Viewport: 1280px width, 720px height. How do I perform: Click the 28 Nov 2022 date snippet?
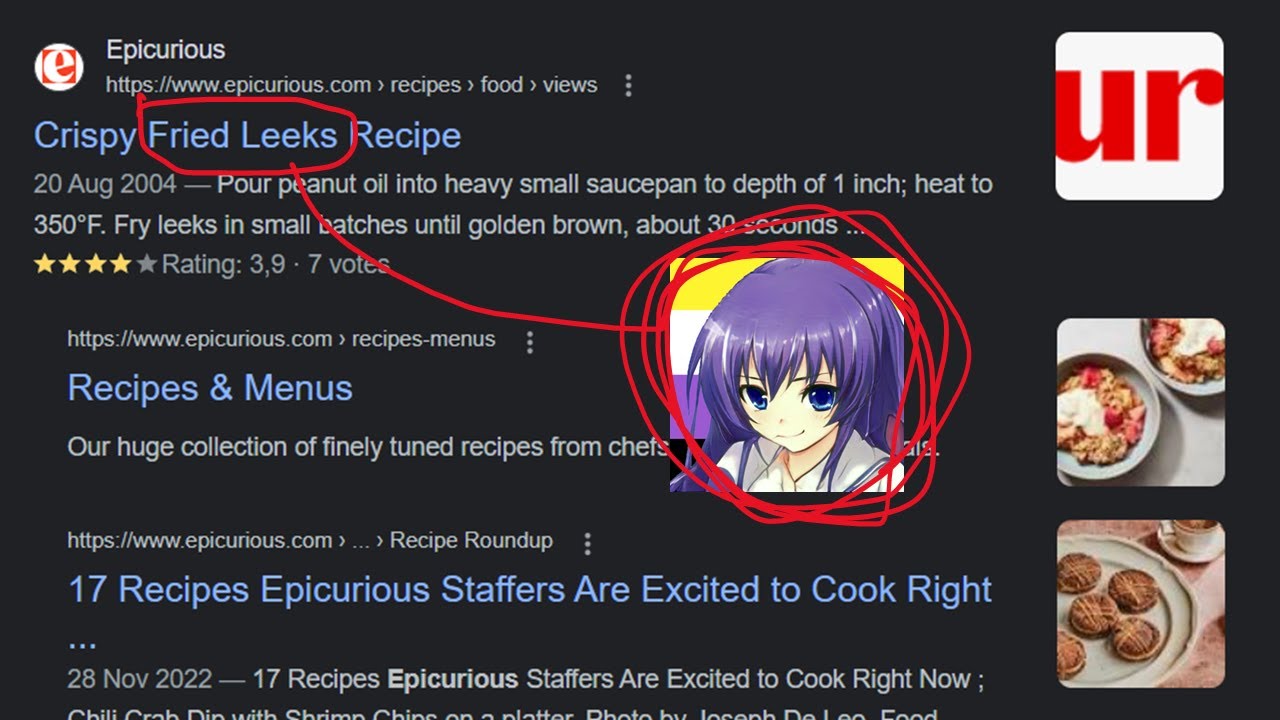139,680
